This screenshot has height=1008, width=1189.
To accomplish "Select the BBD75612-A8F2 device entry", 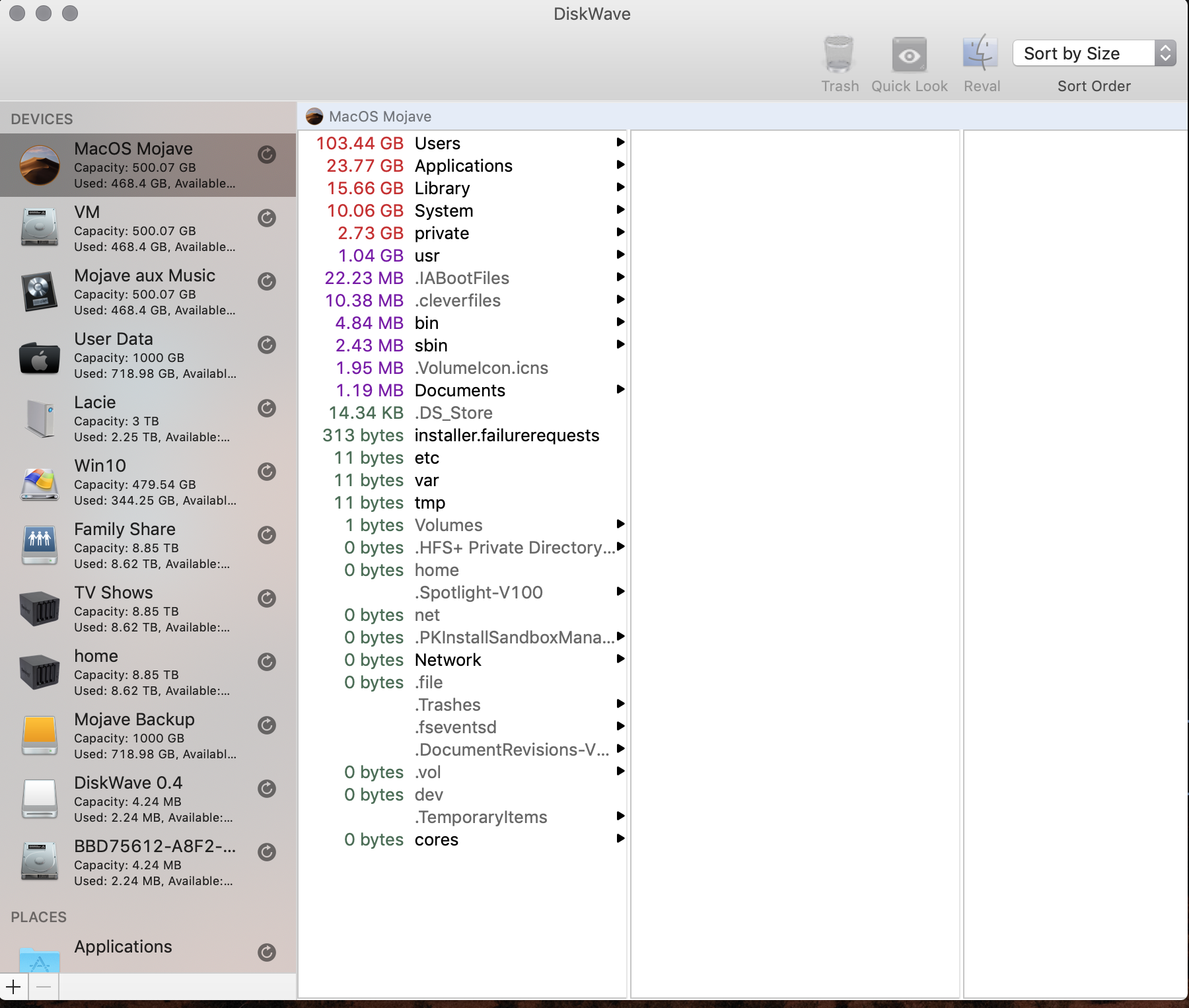I will (148, 863).
